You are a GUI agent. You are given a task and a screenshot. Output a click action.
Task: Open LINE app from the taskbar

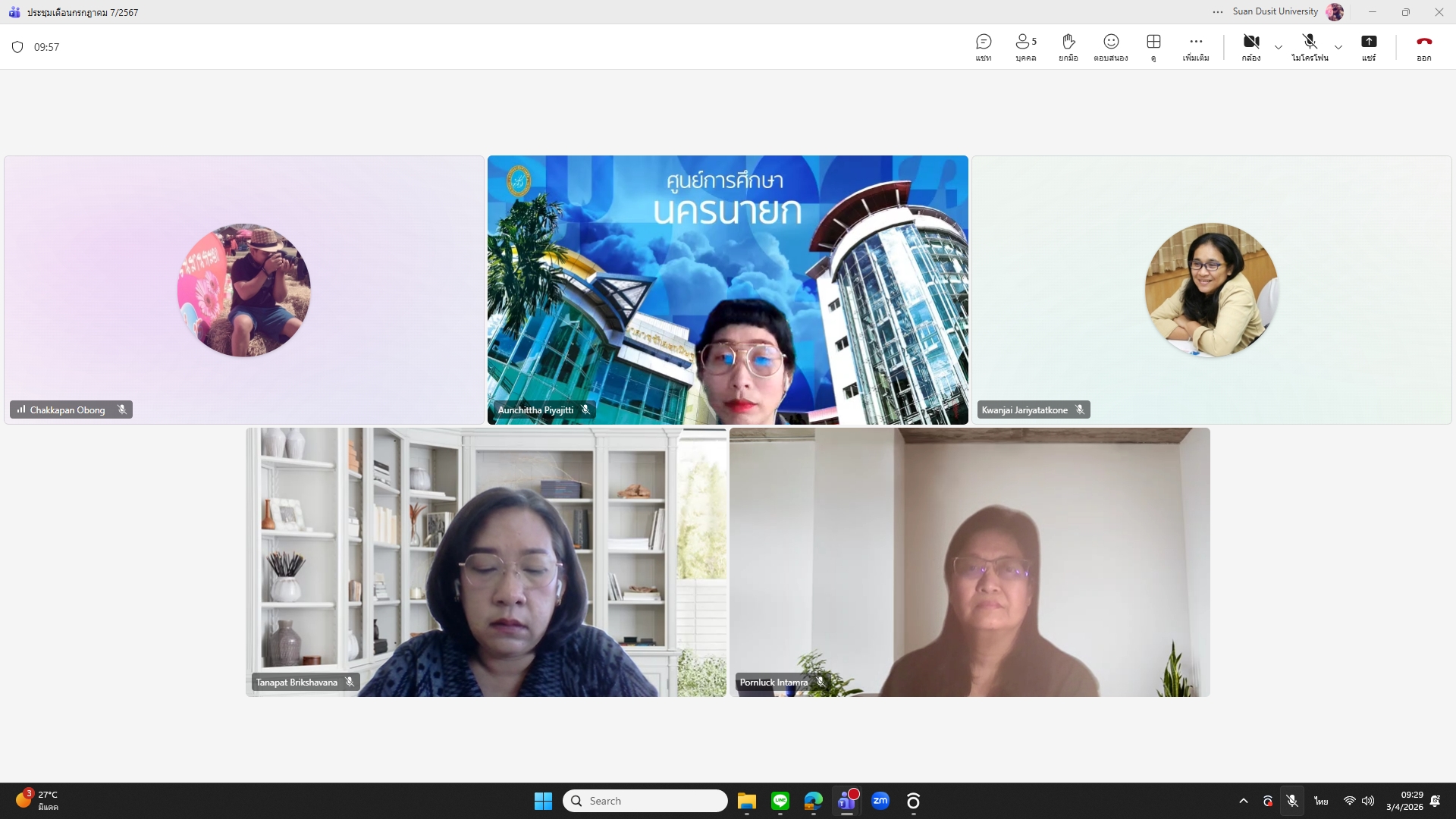point(780,801)
